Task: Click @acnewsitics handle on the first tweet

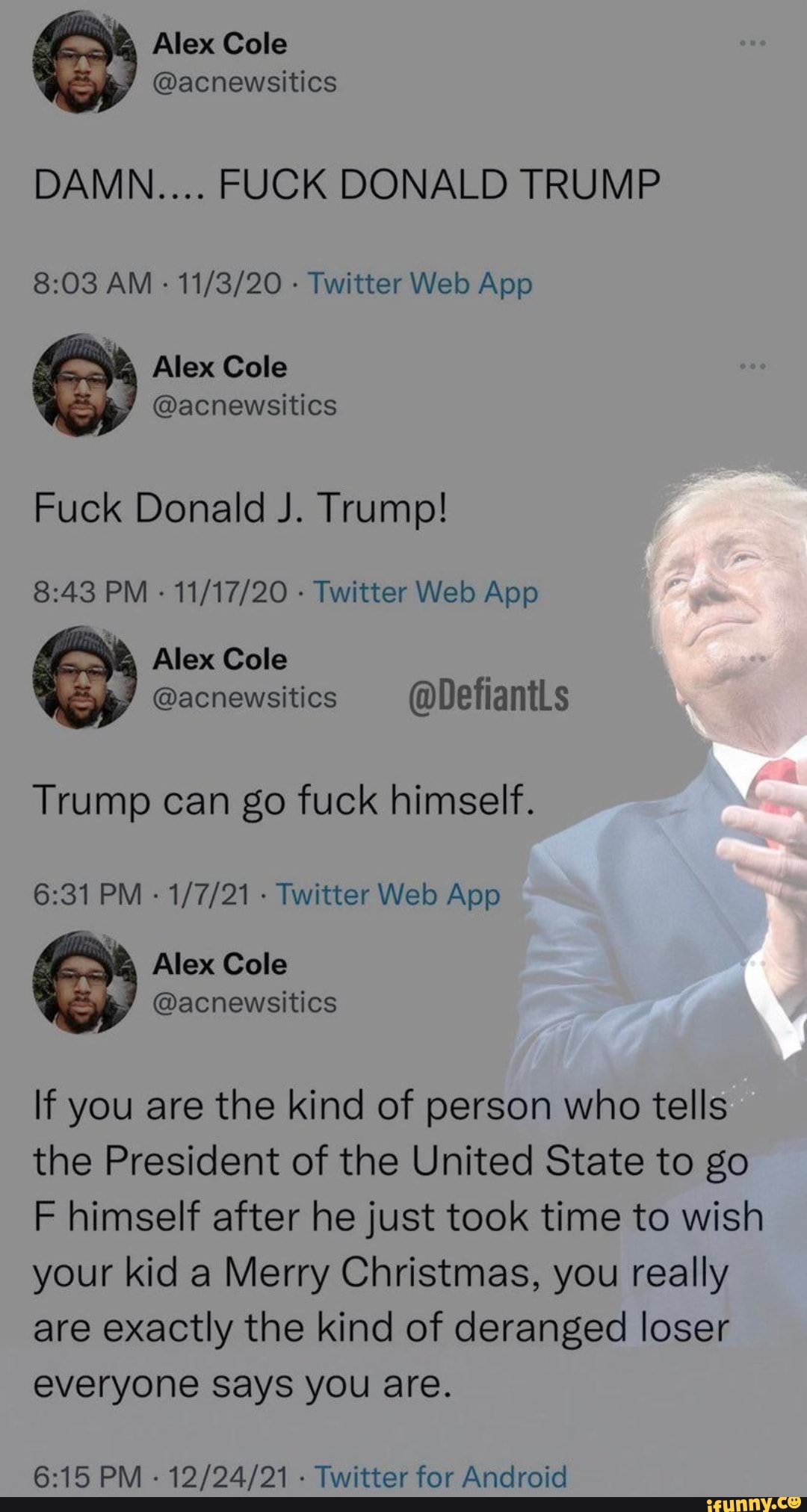Action: click(244, 82)
